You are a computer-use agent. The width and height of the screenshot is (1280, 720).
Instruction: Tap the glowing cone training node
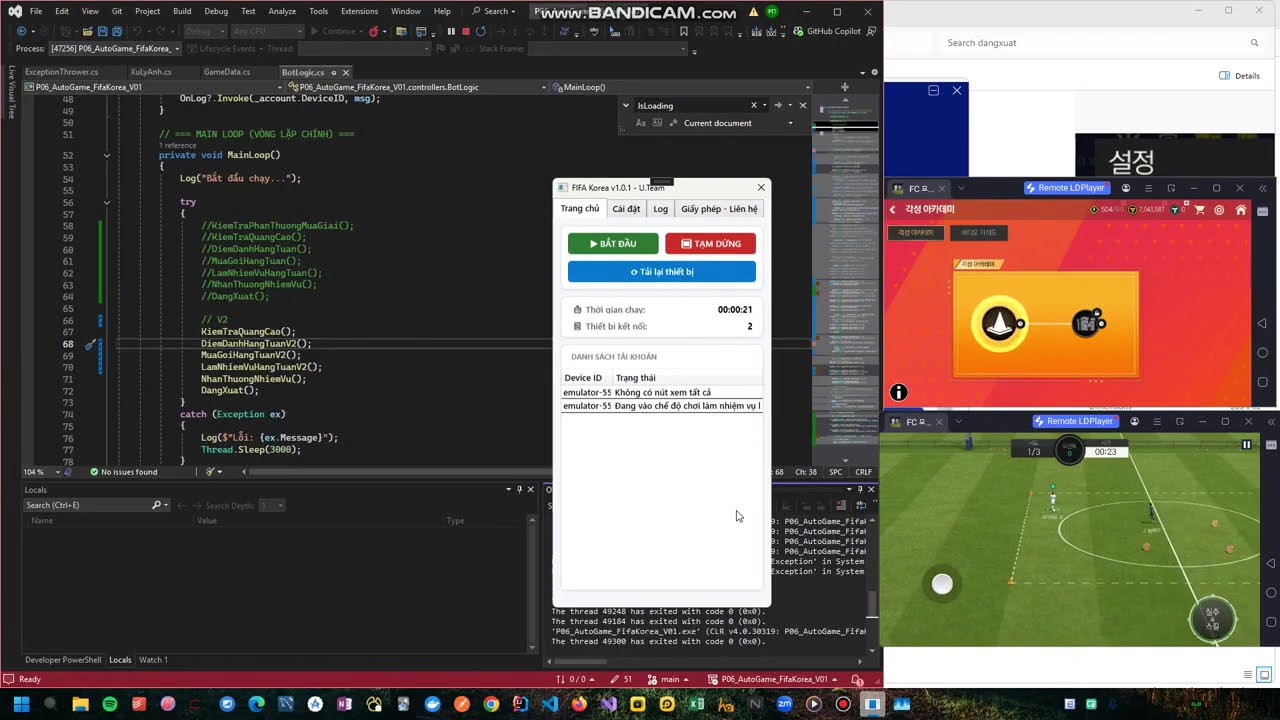1000,323
